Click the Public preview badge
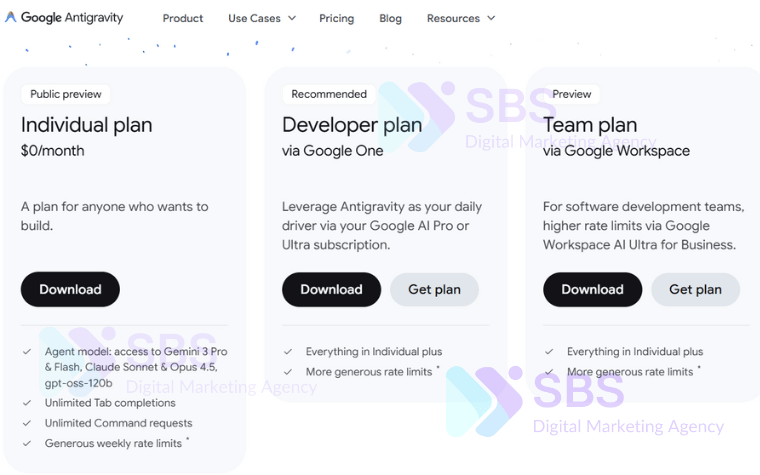Viewport: 760px width, 475px height. coord(66,94)
